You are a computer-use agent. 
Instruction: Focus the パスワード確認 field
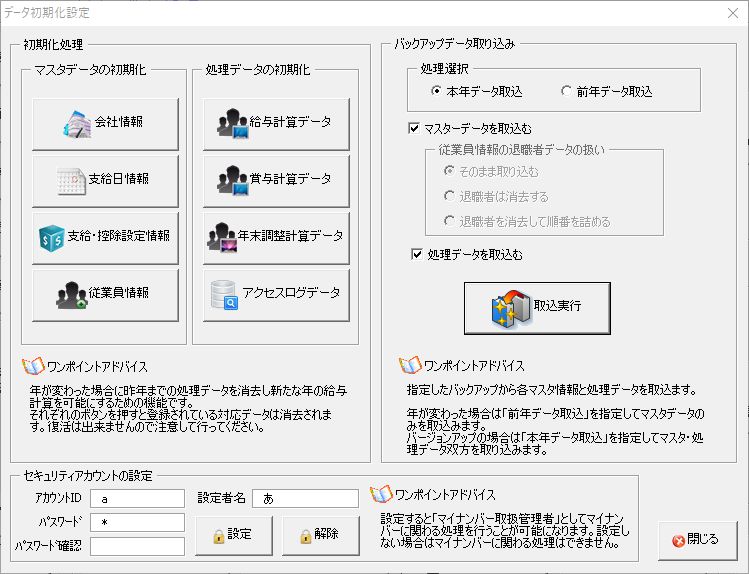coord(137,546)
